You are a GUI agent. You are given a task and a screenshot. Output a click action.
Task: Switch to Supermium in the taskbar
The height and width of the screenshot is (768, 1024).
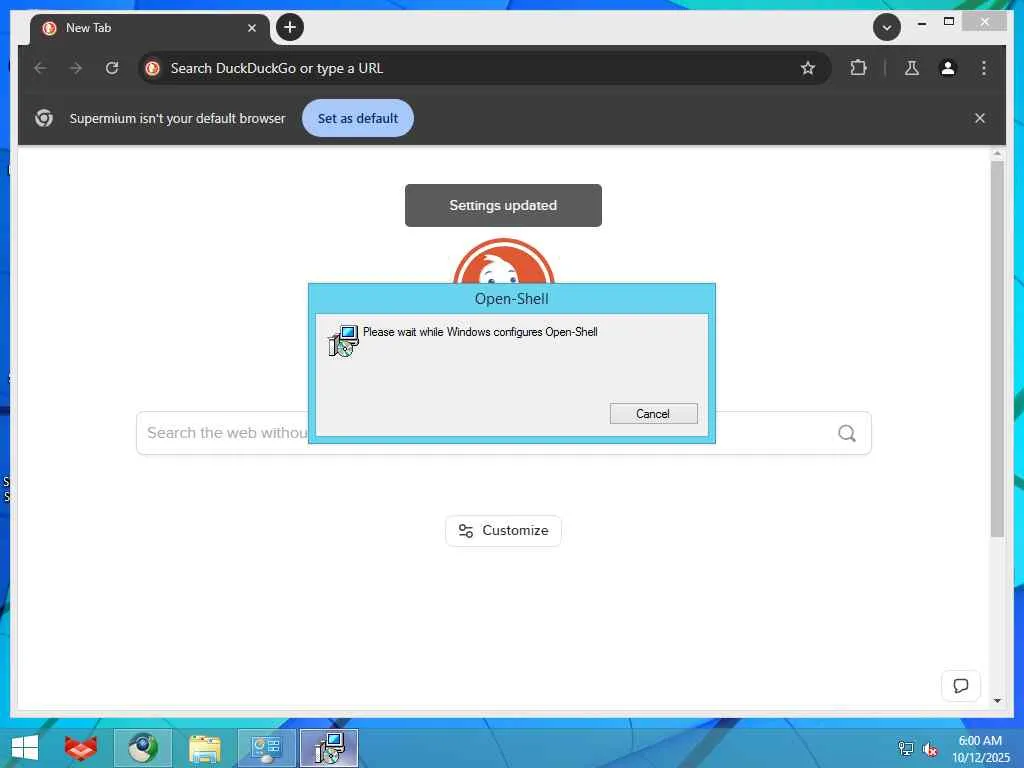pos(143,748)
